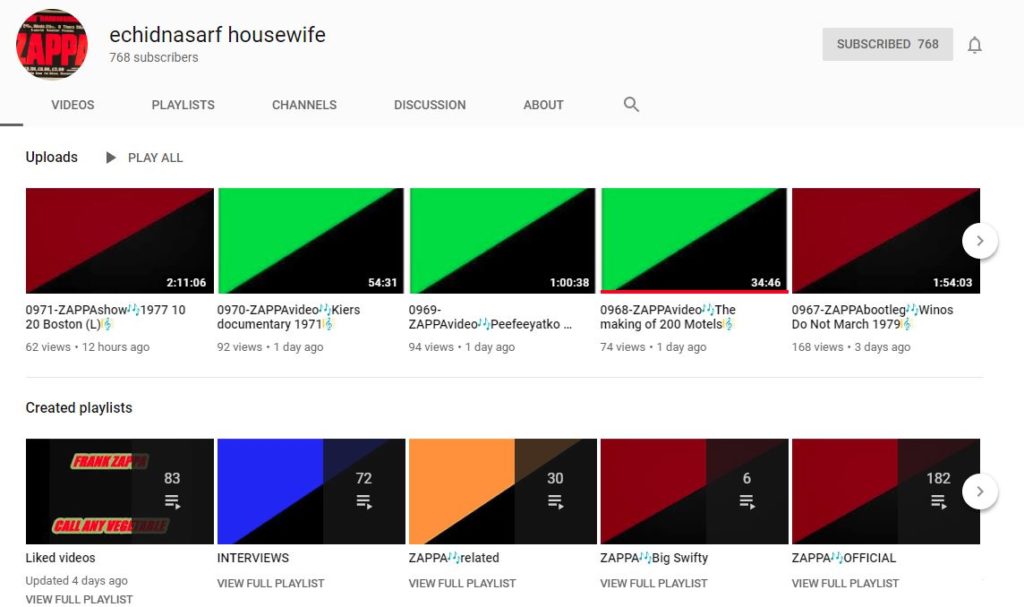Screen dimensions: 1024x607
Task: Open title 0969-ZAPPAvideo Peefeeyatko
Action: pyautogui.click(x=490, y=317)
